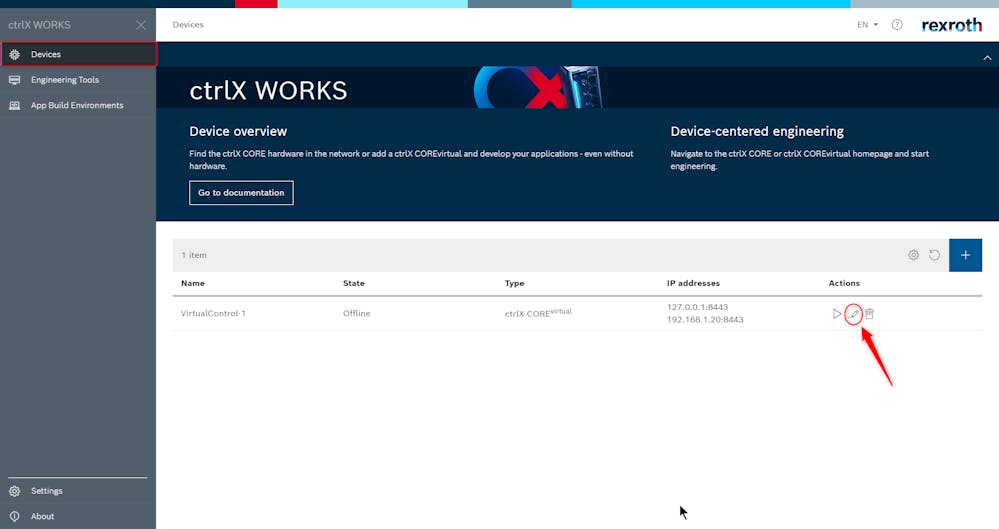999x529 pixels.
Task: Click the Offline state cell
Action: (x=357, y=314)
